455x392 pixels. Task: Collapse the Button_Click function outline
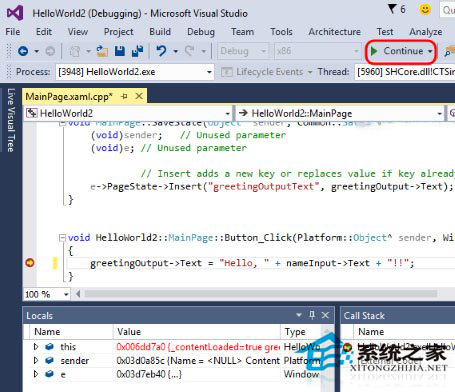(x=62, y=238)
